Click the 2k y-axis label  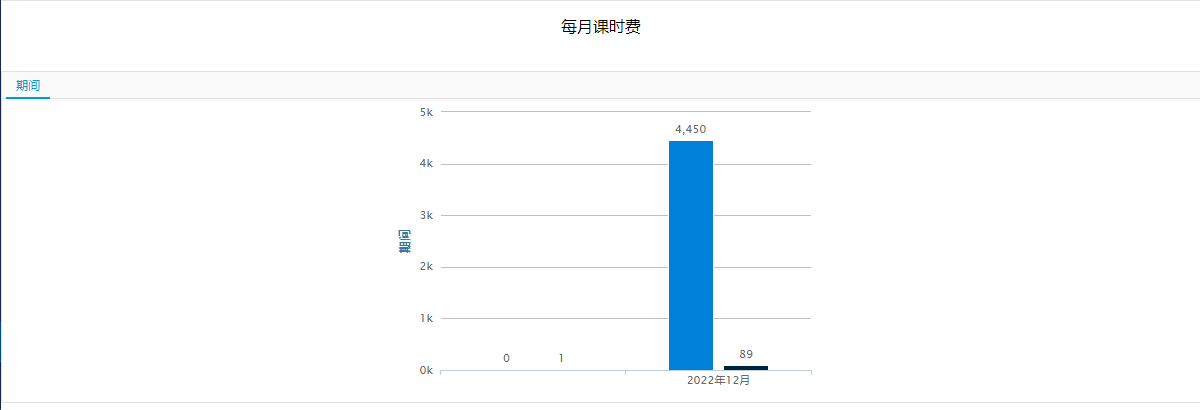click(x=426, y=267)
